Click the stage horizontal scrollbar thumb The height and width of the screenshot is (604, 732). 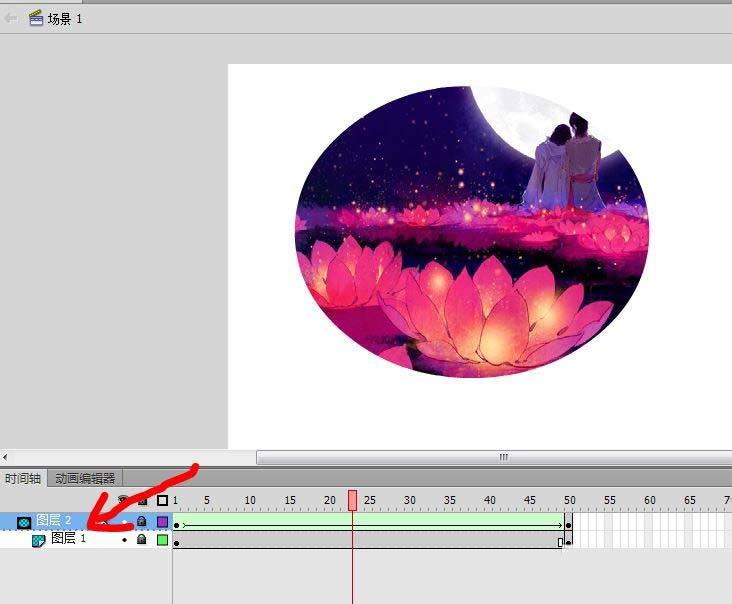[x=494, y=457]
